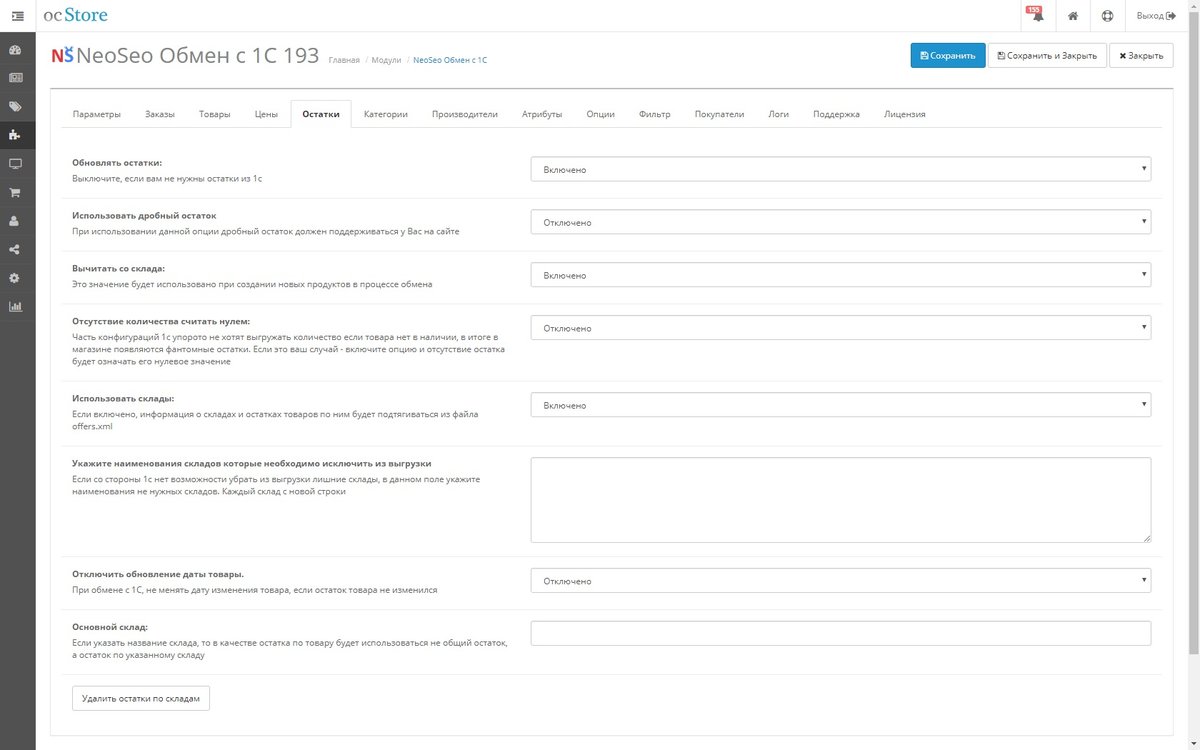Open Использовать дробный остаток dropdown
Image resolution: width=1200 pixels, height=750 pixels.
[841, 222]
